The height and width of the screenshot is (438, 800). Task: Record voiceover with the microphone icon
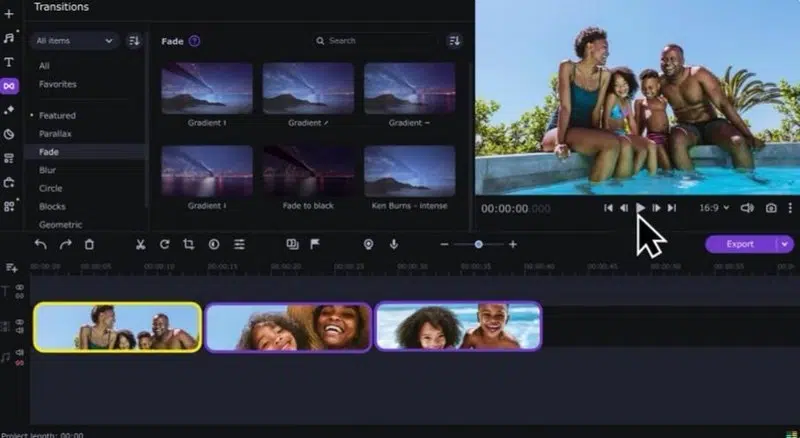(393, 244)
